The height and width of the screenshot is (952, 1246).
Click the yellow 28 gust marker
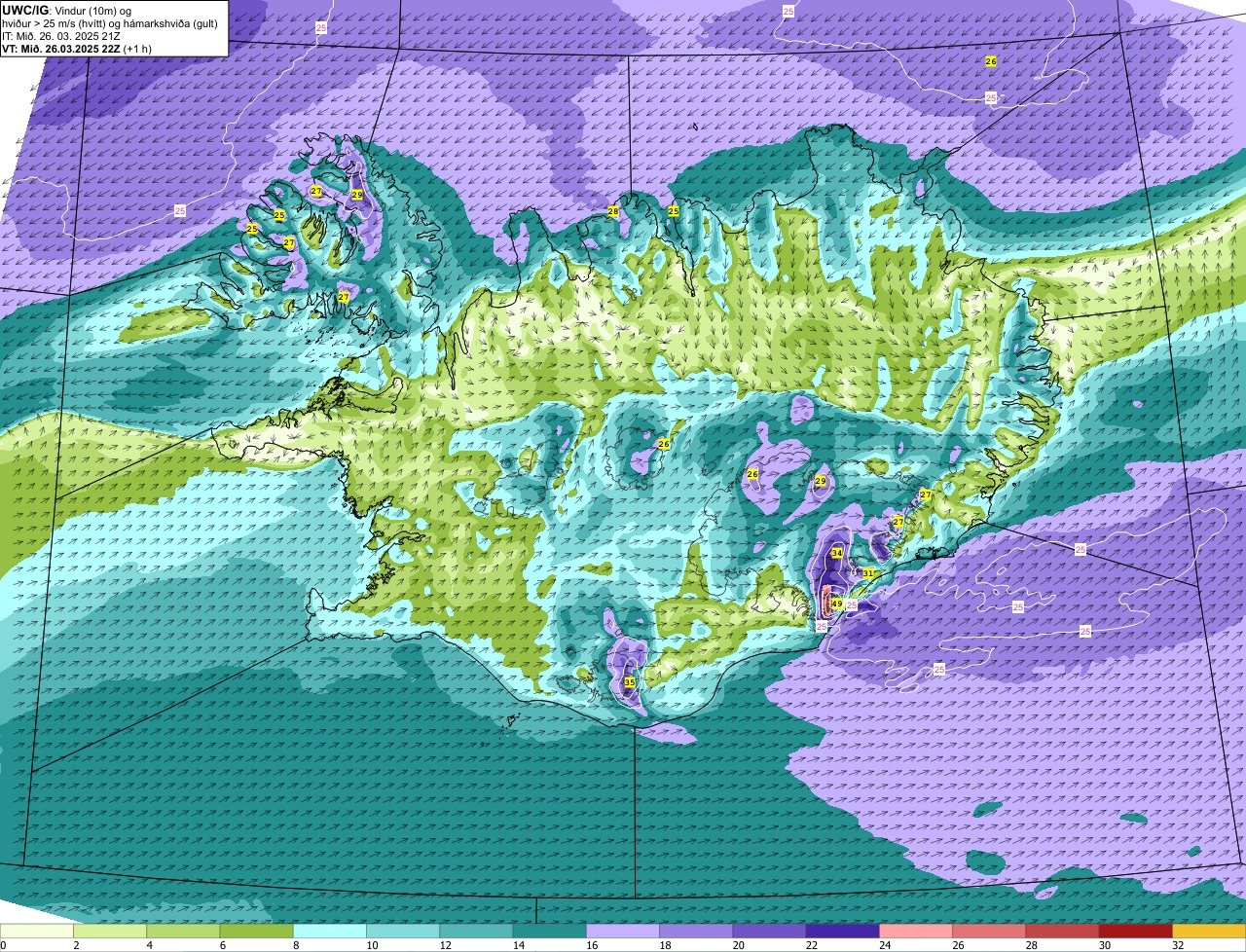click(x=613, y=211)
